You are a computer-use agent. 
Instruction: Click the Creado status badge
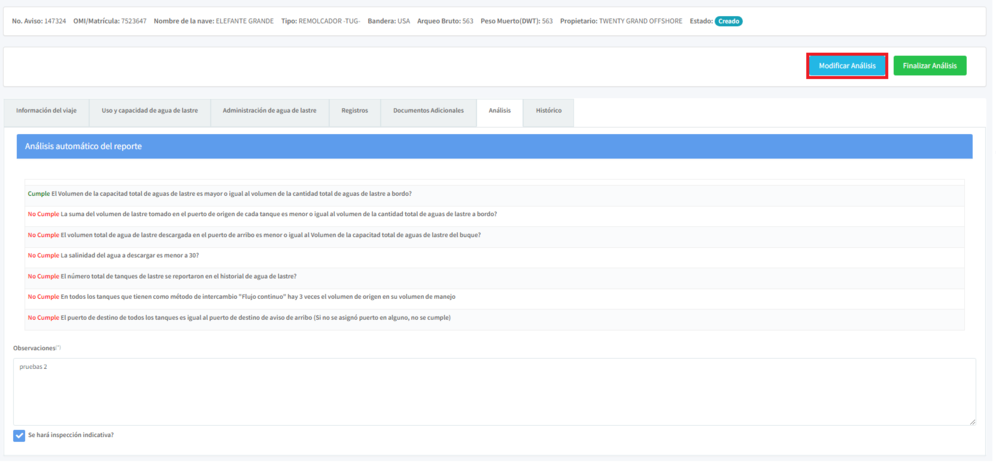728,21
